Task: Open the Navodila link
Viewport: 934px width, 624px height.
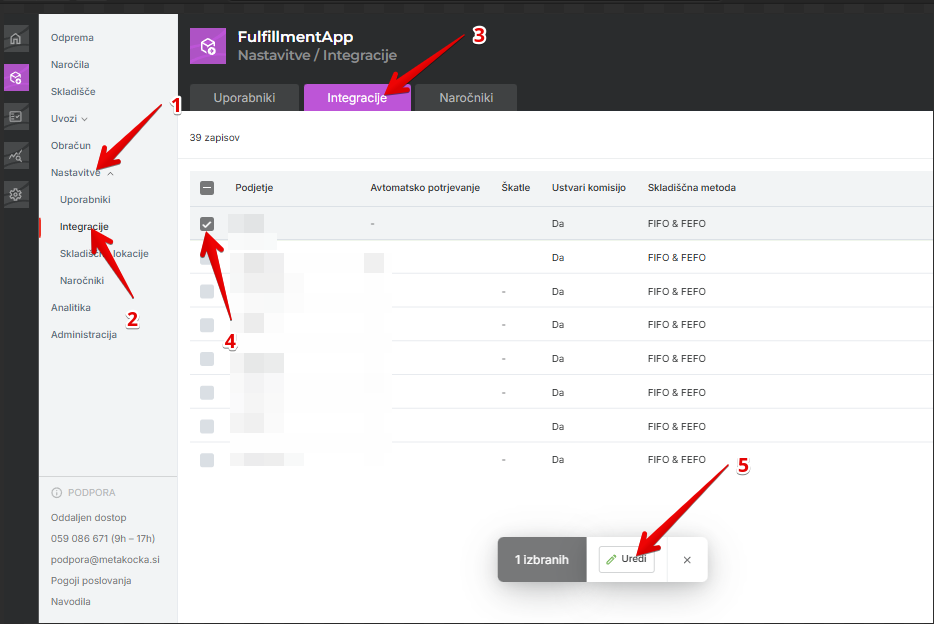Action: tap(70, 601)
